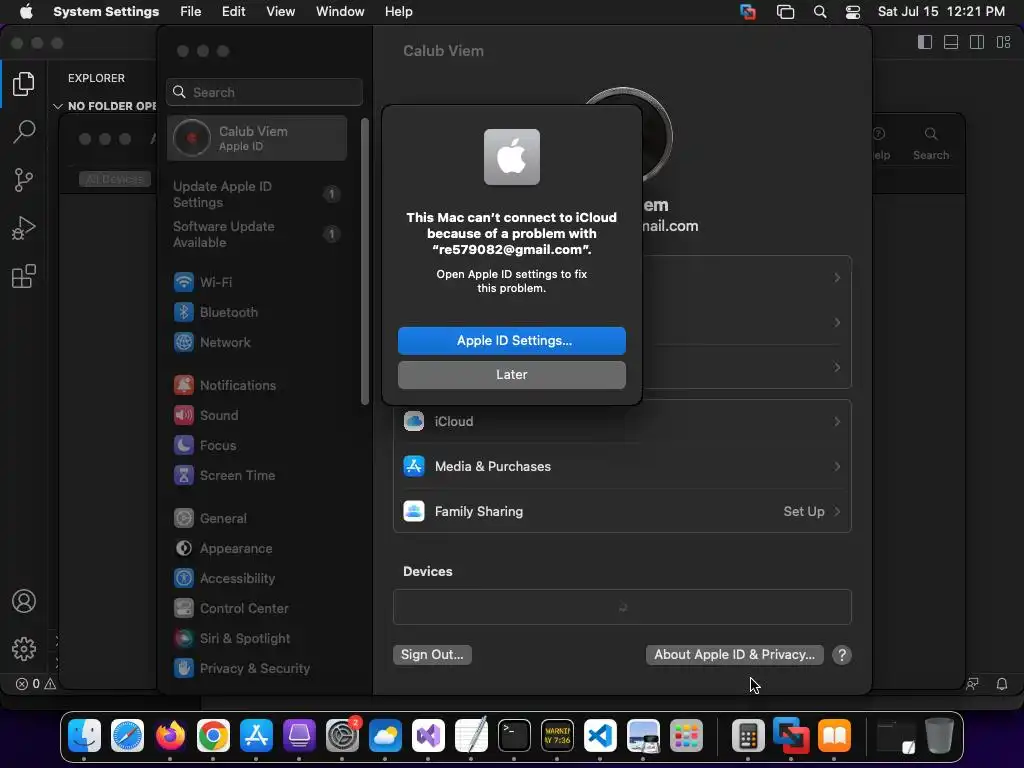Launch Safari from the Dock
The width and height of the screenshot is (1024, 768).
pyautogui.click(x=127, y=736)
